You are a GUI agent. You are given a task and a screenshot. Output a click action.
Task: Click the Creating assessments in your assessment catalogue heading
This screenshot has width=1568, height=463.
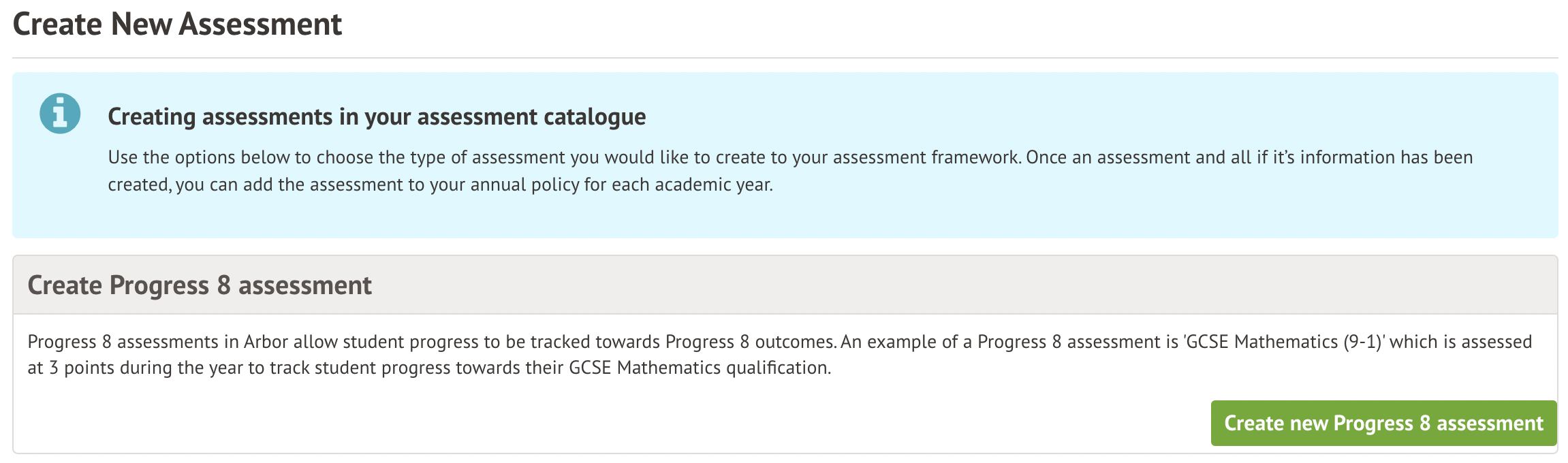click(x=377, y=116)
